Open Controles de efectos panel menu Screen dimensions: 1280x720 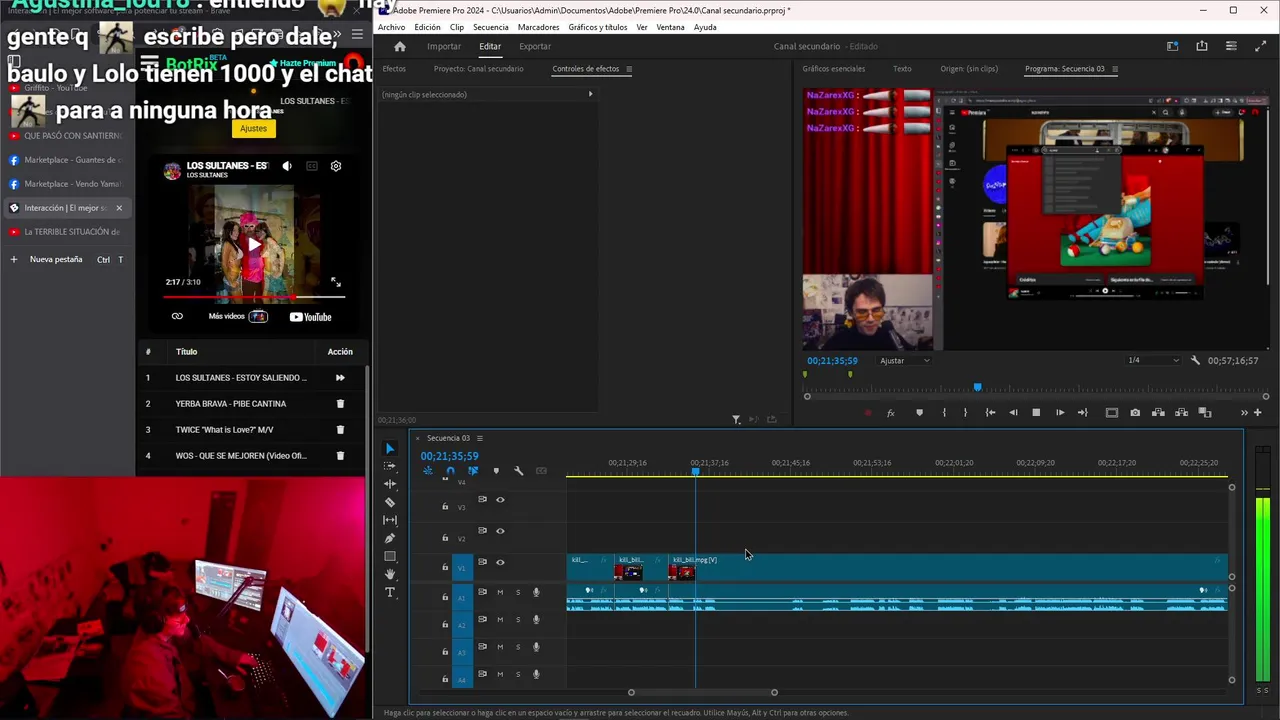[629, 69]
